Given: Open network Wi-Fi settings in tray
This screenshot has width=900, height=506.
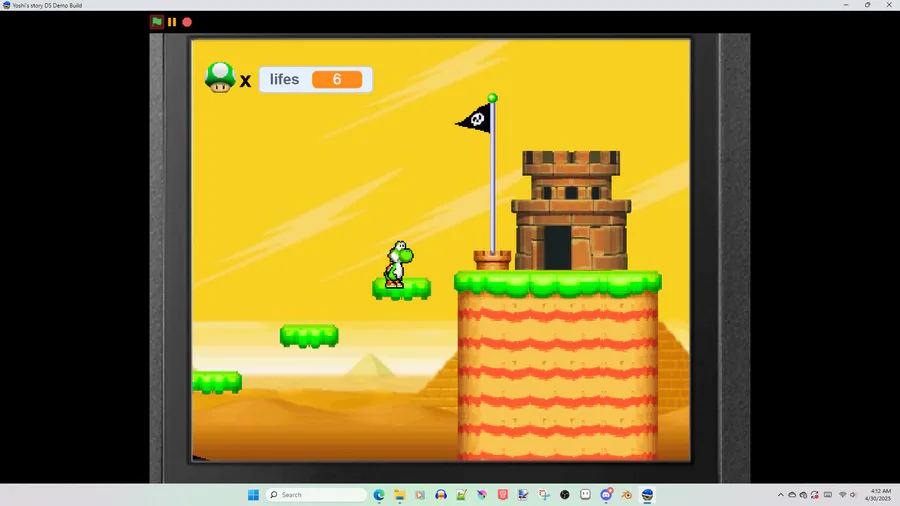Looking at the screenshot, I should point(843,495).
